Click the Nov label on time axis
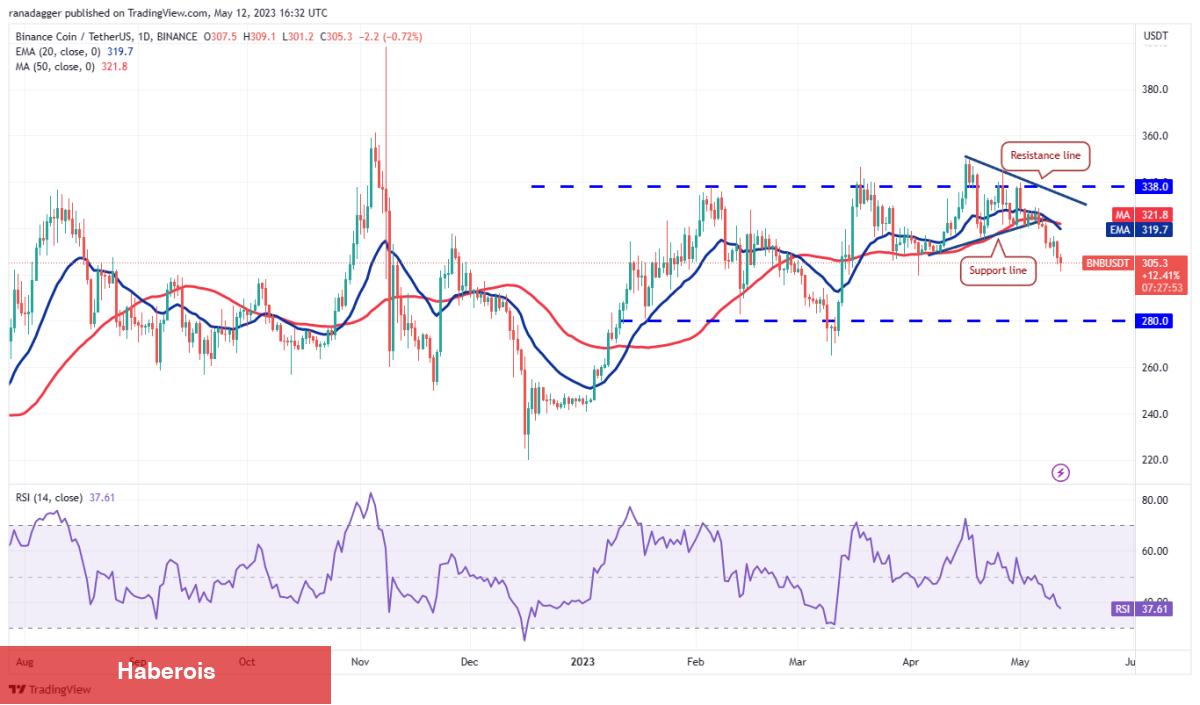Screen dimensions: 1200x705 tap(362, 661)
